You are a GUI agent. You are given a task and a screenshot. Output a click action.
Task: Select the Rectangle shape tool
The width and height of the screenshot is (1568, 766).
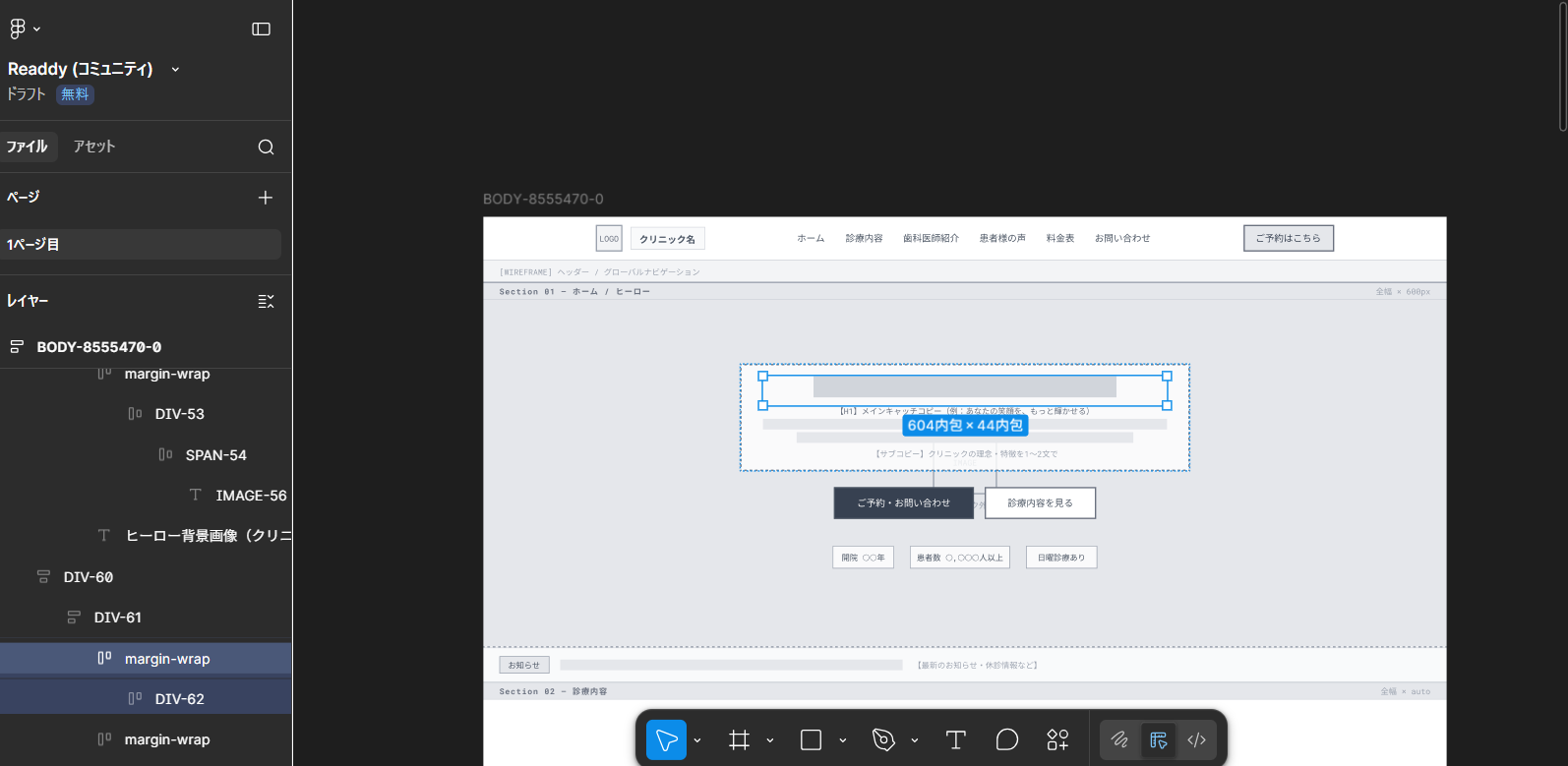pyautogui.click(x=811, y=739)
